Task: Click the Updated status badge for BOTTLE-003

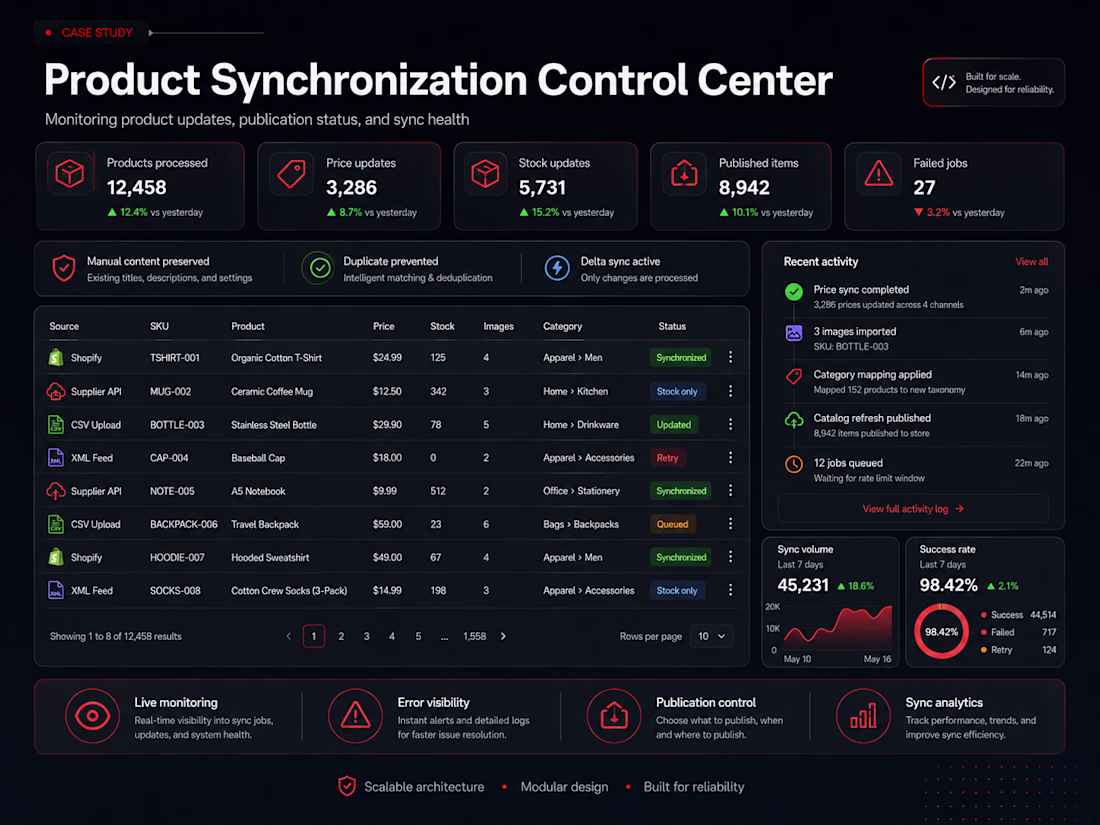Action: (673, 424)
